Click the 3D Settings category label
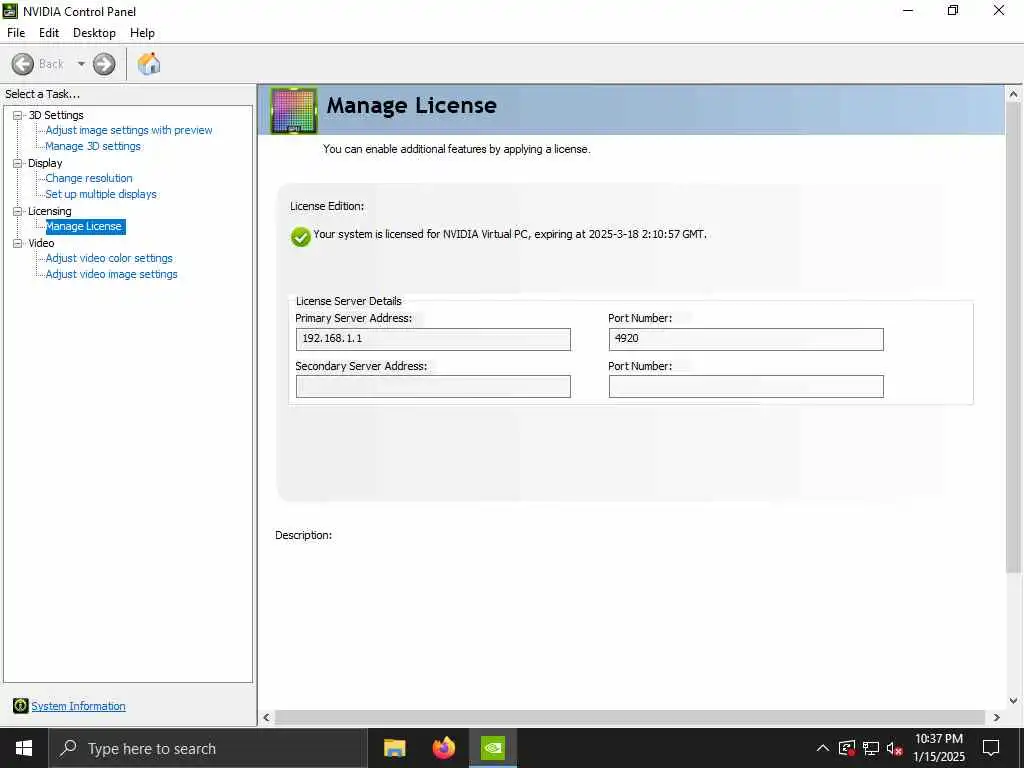Viewport: 1024px width, 768px height. tap(56, 115)
